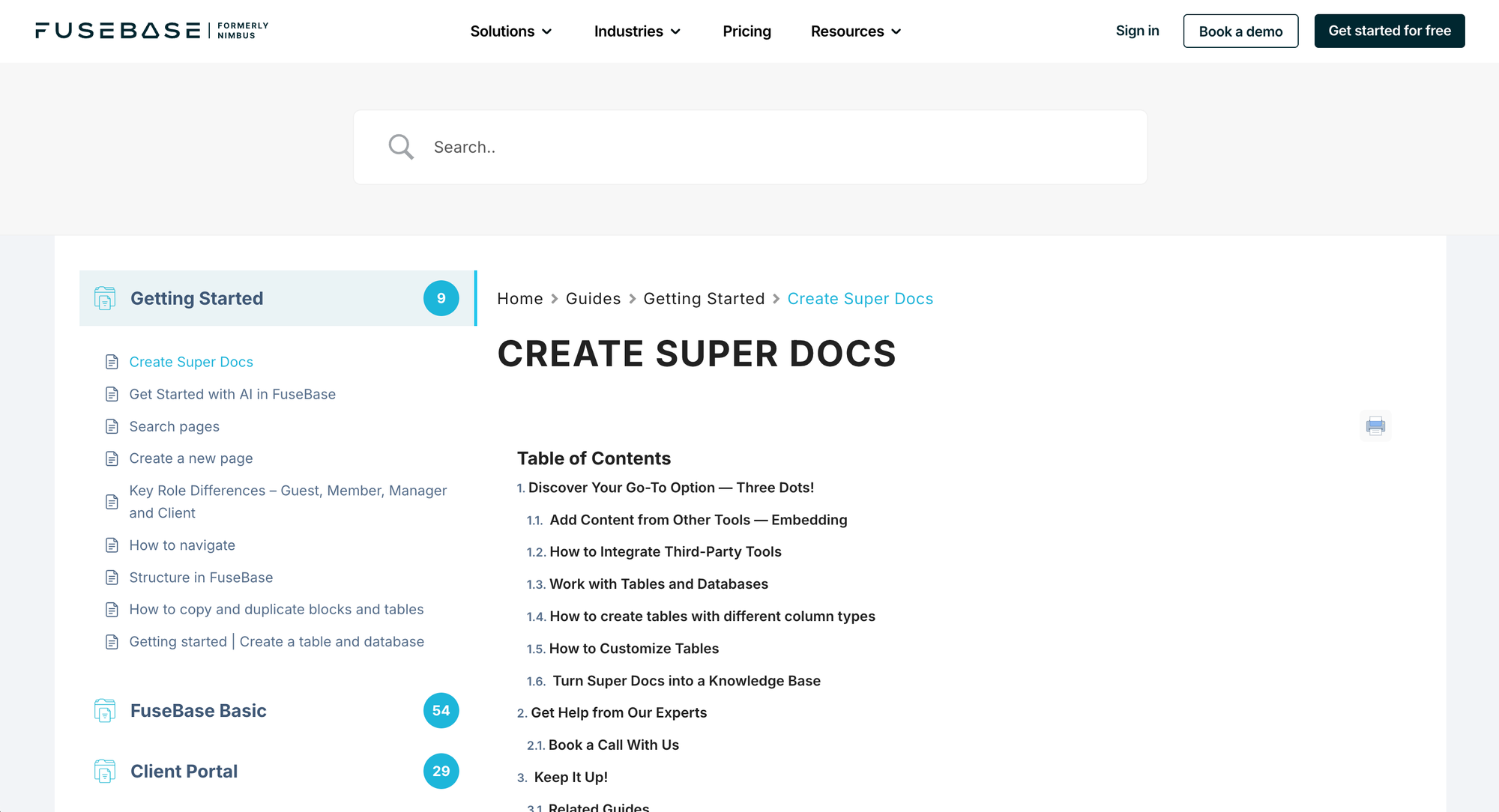Click the FuseBase Basic folder icon
Screen dimensions: 1499x812
(x=105, y=710)
